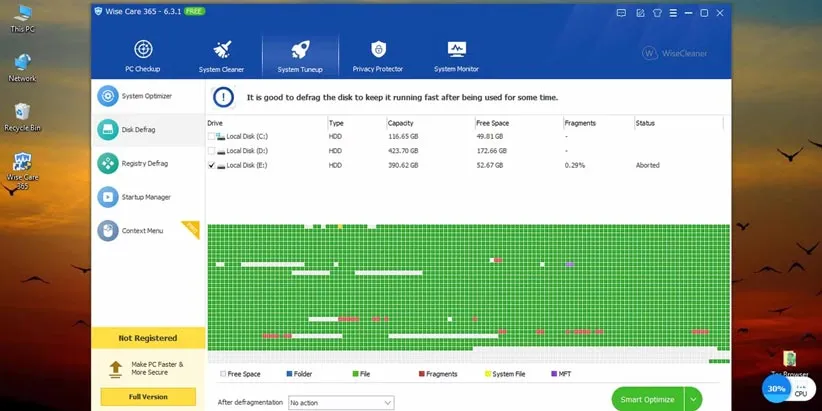Click the Full Version button
The image size is (822, 411).
(148, 397)
